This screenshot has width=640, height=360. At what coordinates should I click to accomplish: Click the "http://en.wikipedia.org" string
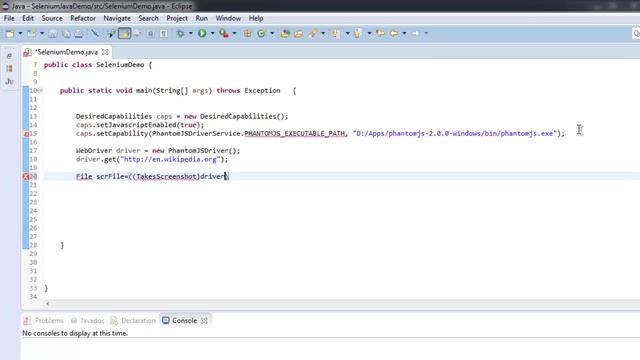click(170, 160)
